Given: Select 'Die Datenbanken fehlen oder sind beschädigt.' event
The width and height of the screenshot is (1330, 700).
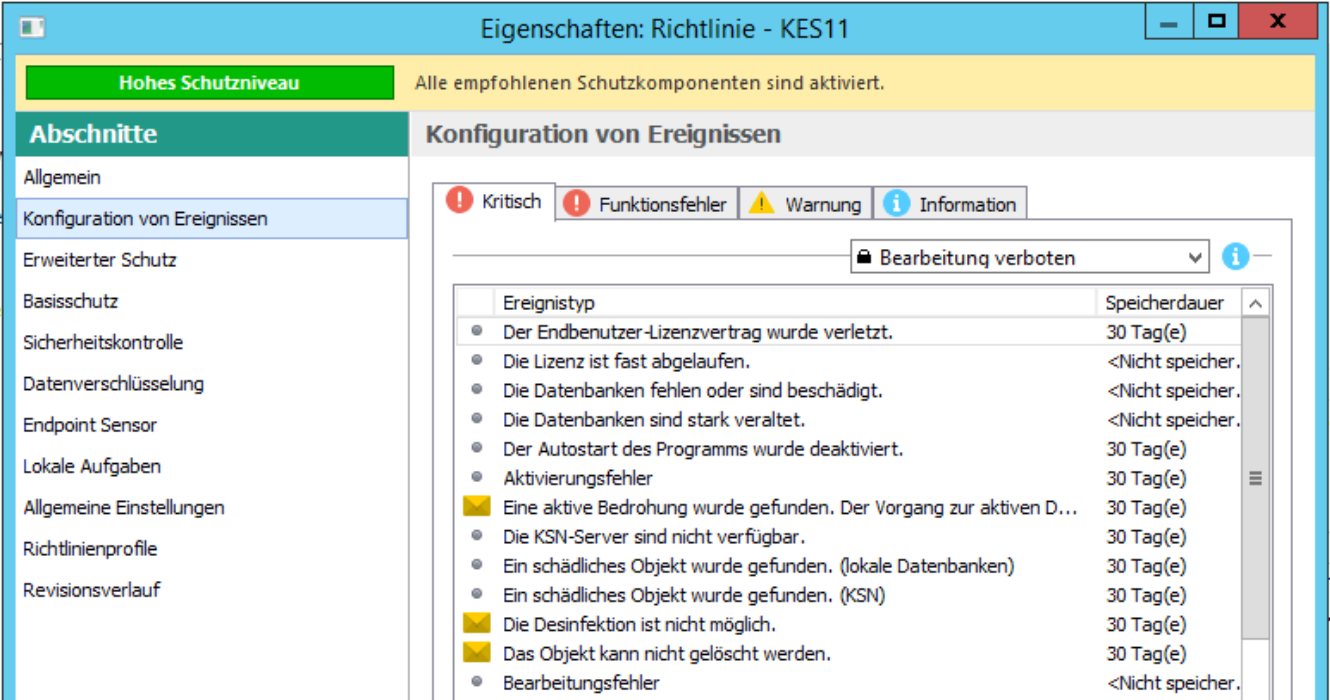Looking at the screenshot, I should [x=847, y=390].
